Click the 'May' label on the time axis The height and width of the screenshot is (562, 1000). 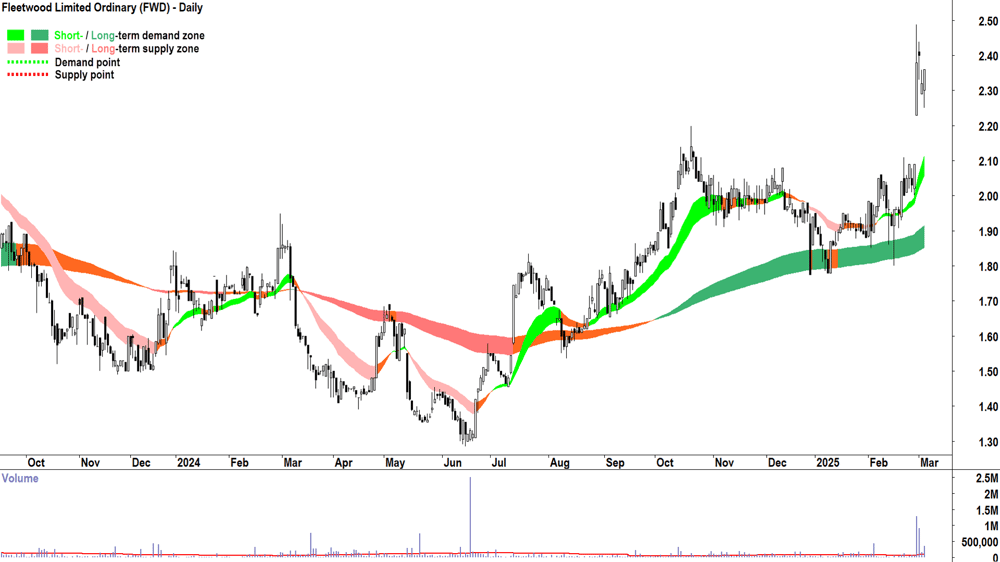395,462
